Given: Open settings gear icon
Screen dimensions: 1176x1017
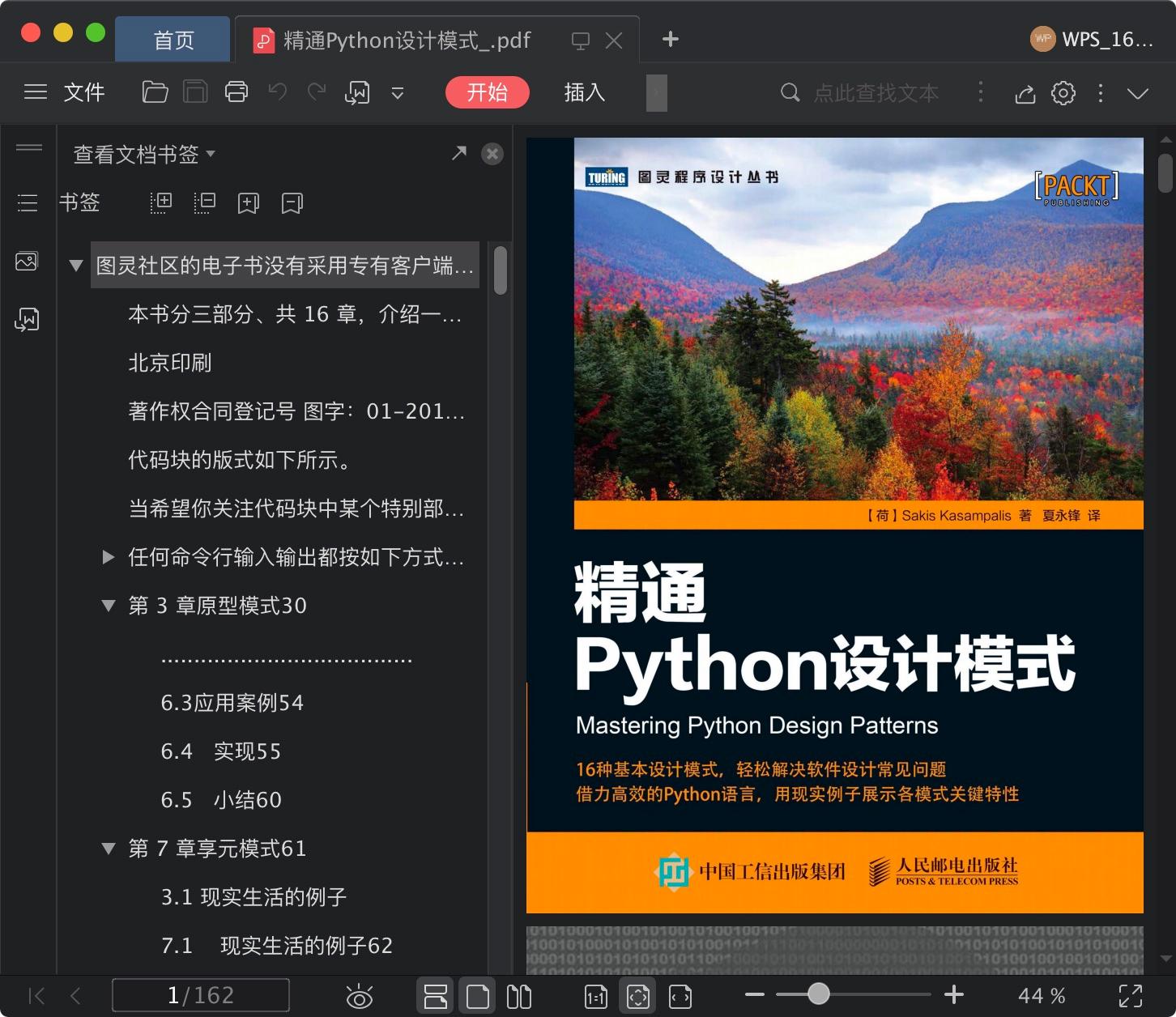Looking at the screenshot, I should (x=1063, y=93).
